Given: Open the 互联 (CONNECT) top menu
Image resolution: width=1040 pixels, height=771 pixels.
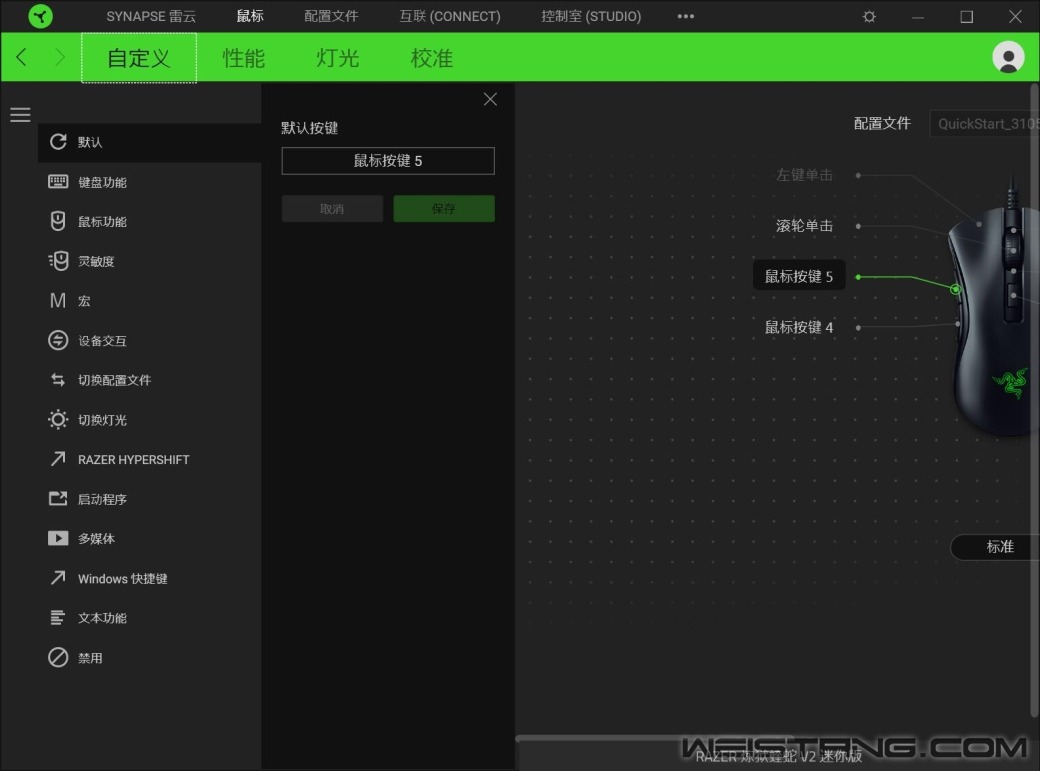Looking at the screenshot, I should [x=450, y=16].
